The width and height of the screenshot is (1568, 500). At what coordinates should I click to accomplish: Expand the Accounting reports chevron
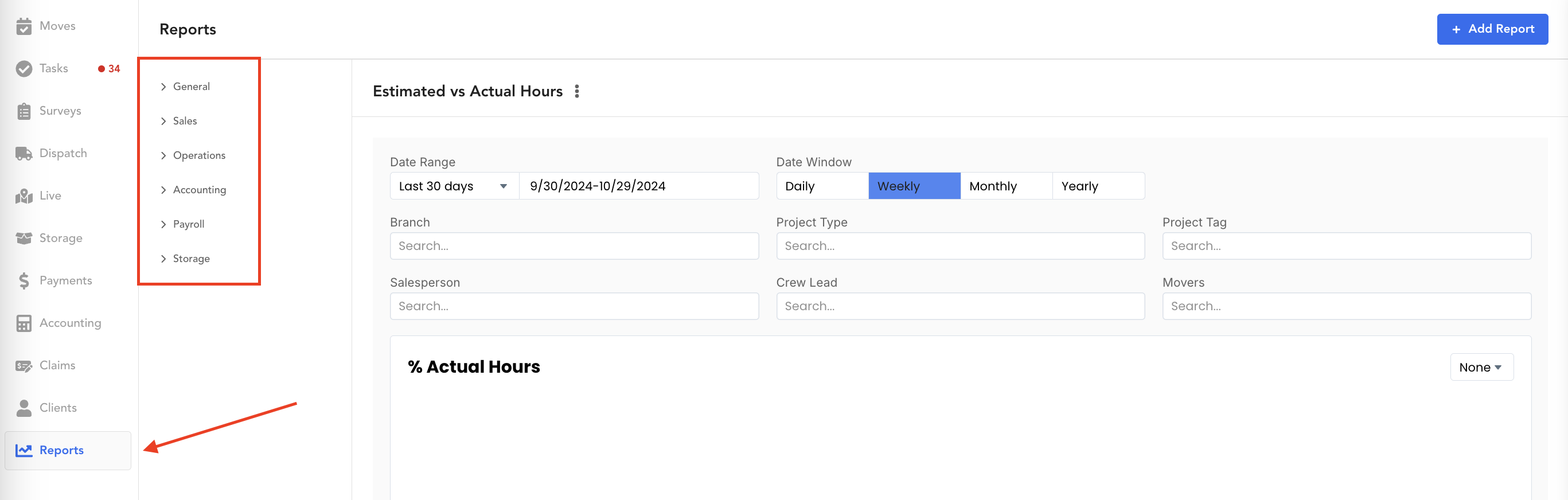(x=163, y=190)
